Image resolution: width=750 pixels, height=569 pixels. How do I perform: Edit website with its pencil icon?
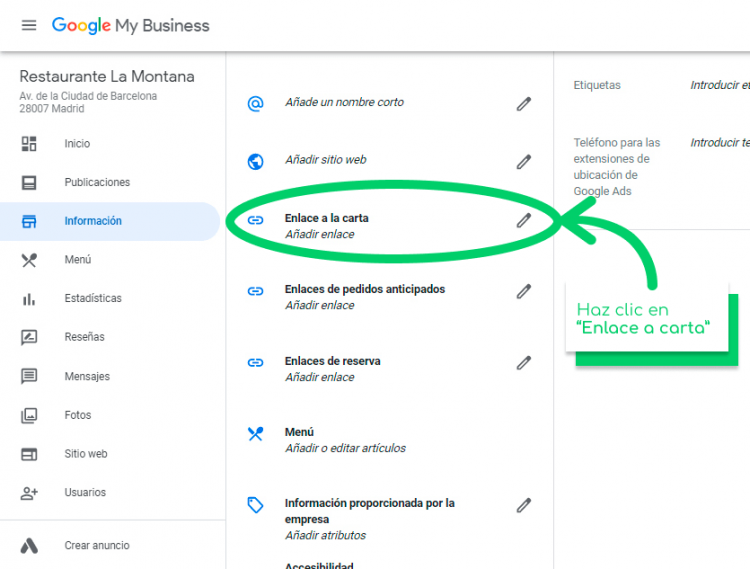524,162
